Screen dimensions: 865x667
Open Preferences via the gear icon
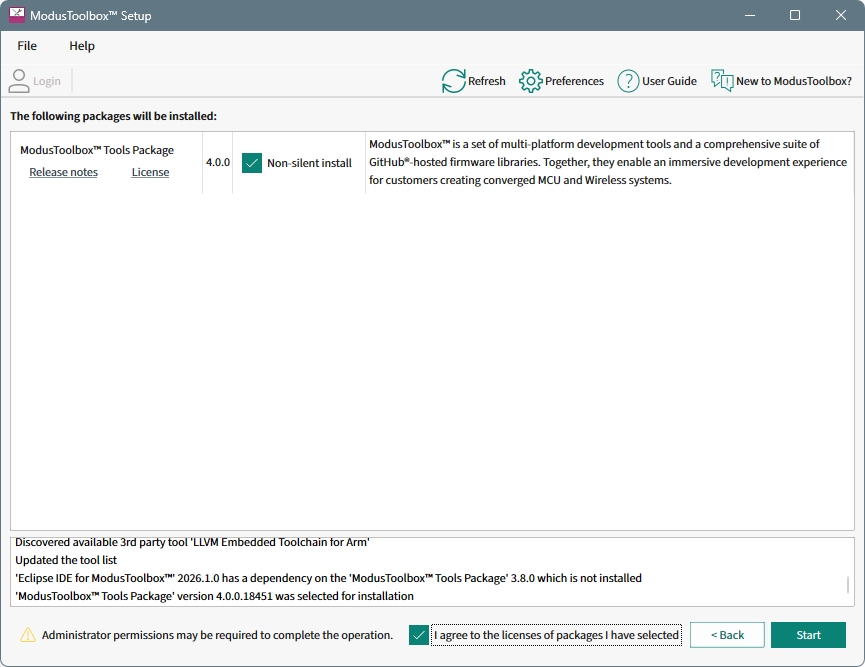coord(531,81)
